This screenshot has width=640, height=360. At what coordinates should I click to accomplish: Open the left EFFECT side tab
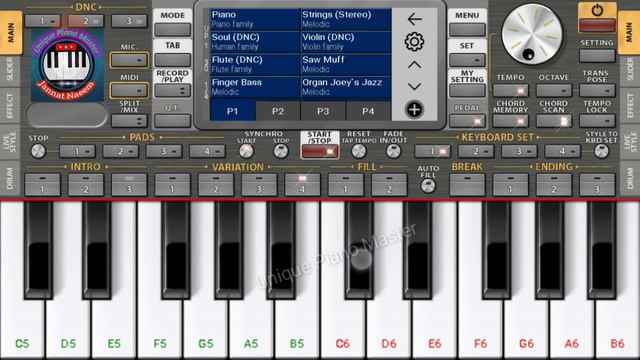point(10,105)
